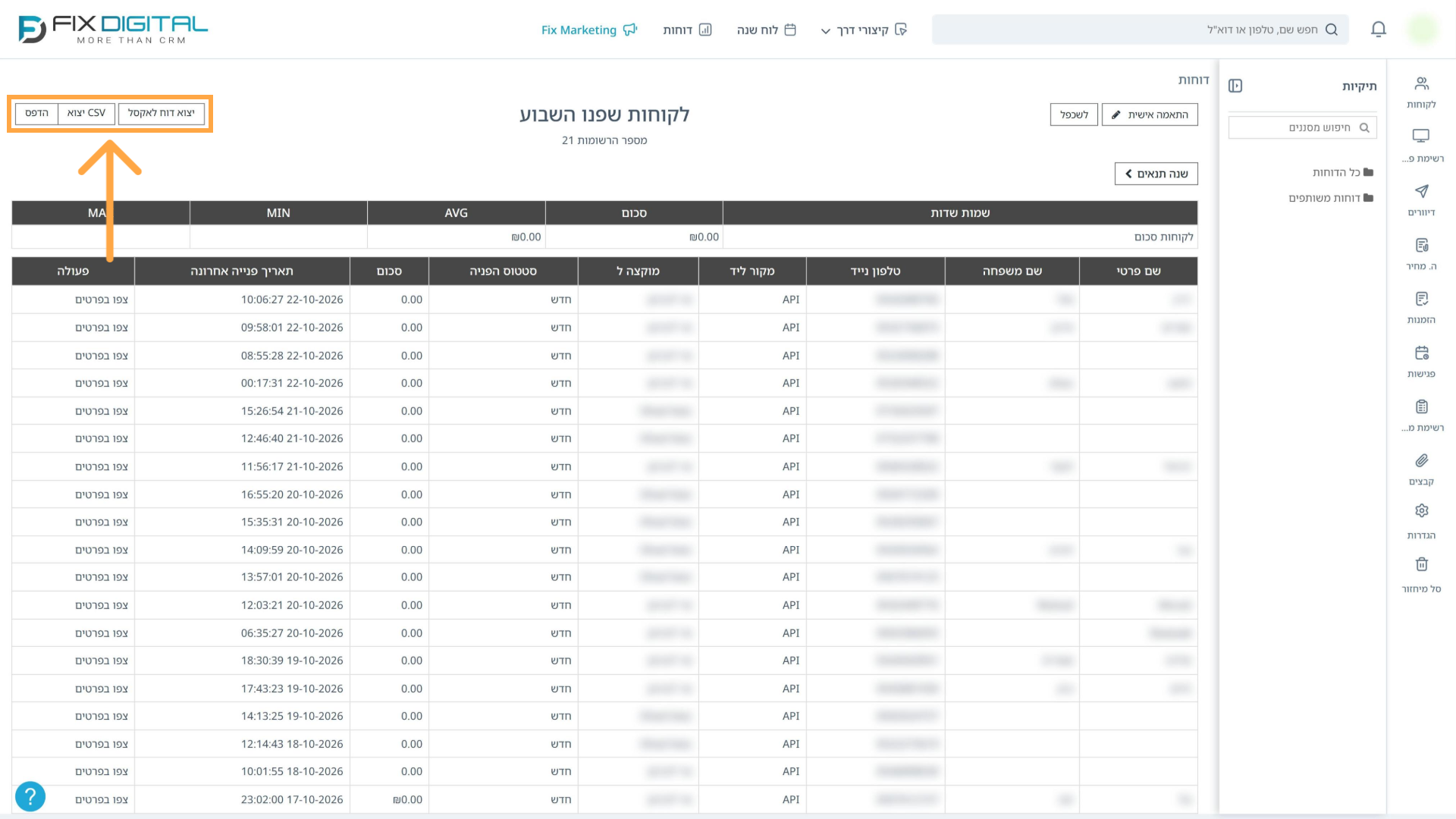
Task: Click צפו בפרטים for row 10:06:27 22-10-2026
Action: pyautogui.click(x=102, y=300)
